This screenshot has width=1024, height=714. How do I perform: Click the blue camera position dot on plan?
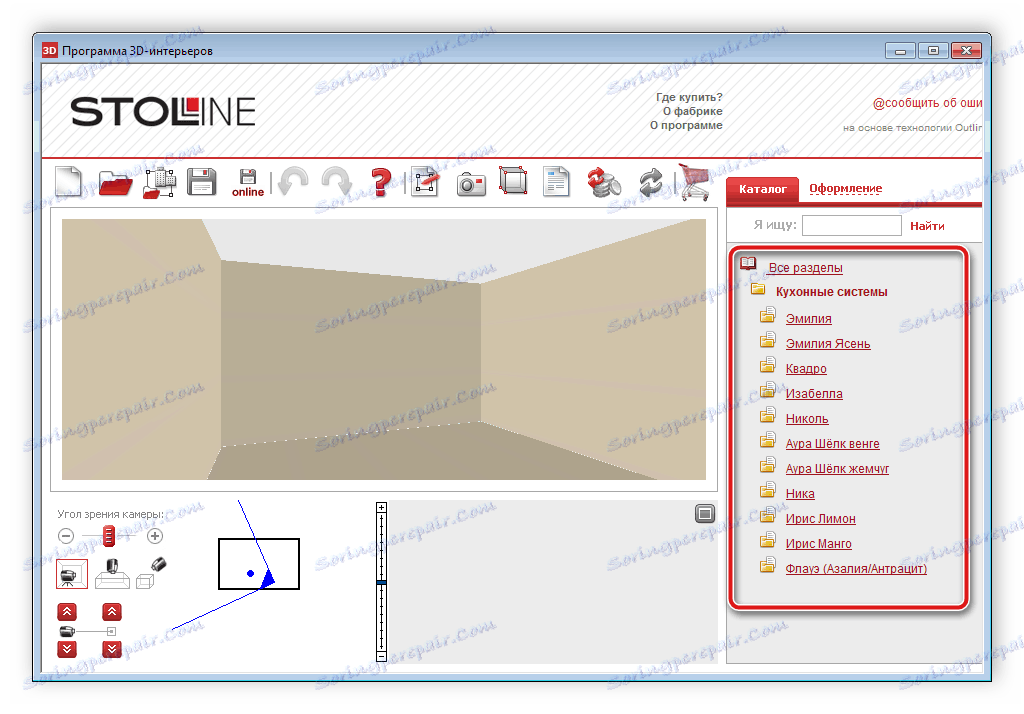pos(251,574)
